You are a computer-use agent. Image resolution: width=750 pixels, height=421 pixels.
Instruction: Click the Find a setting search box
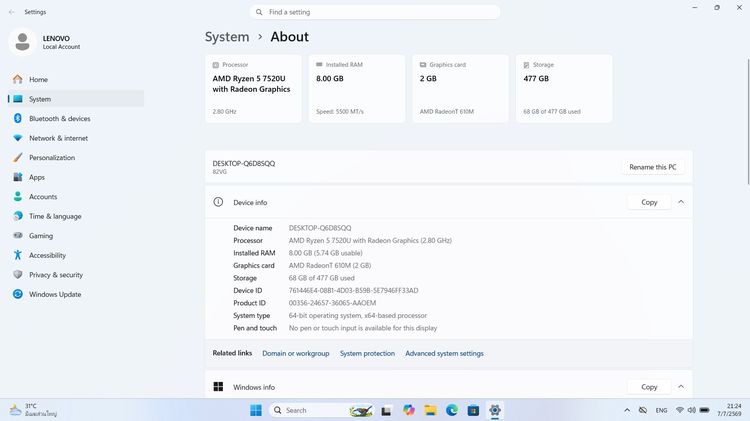(x=375, y=12)
